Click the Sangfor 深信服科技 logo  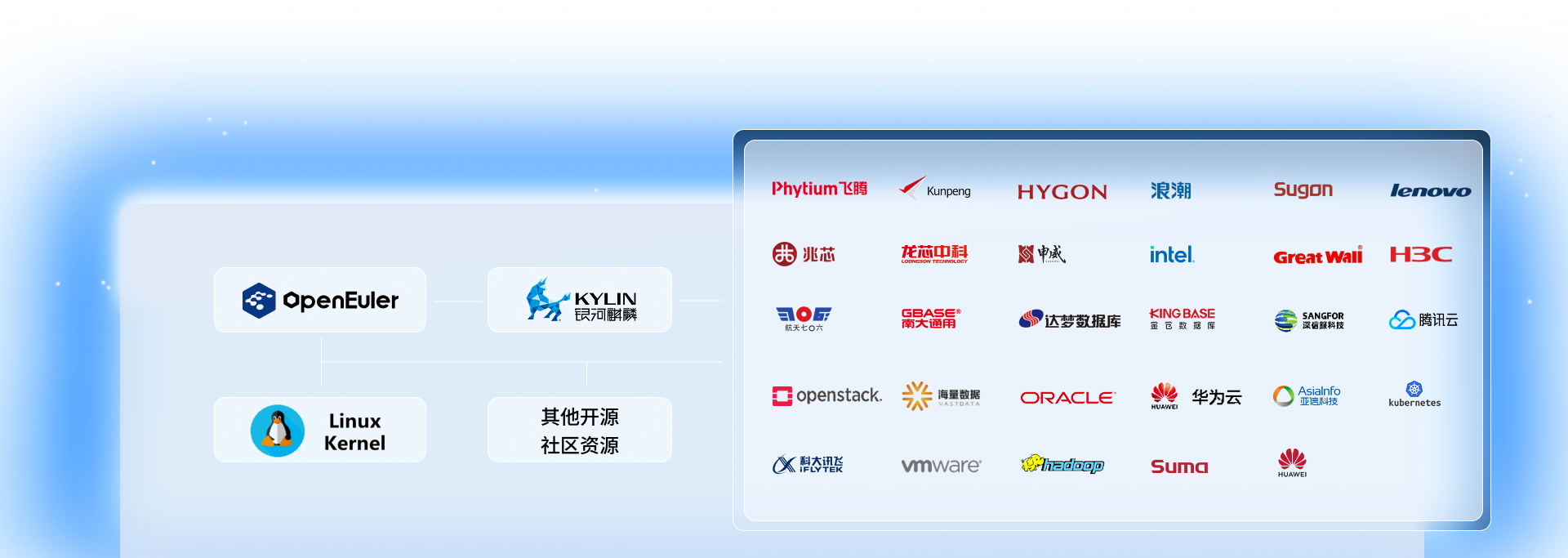click(1309, 320)
